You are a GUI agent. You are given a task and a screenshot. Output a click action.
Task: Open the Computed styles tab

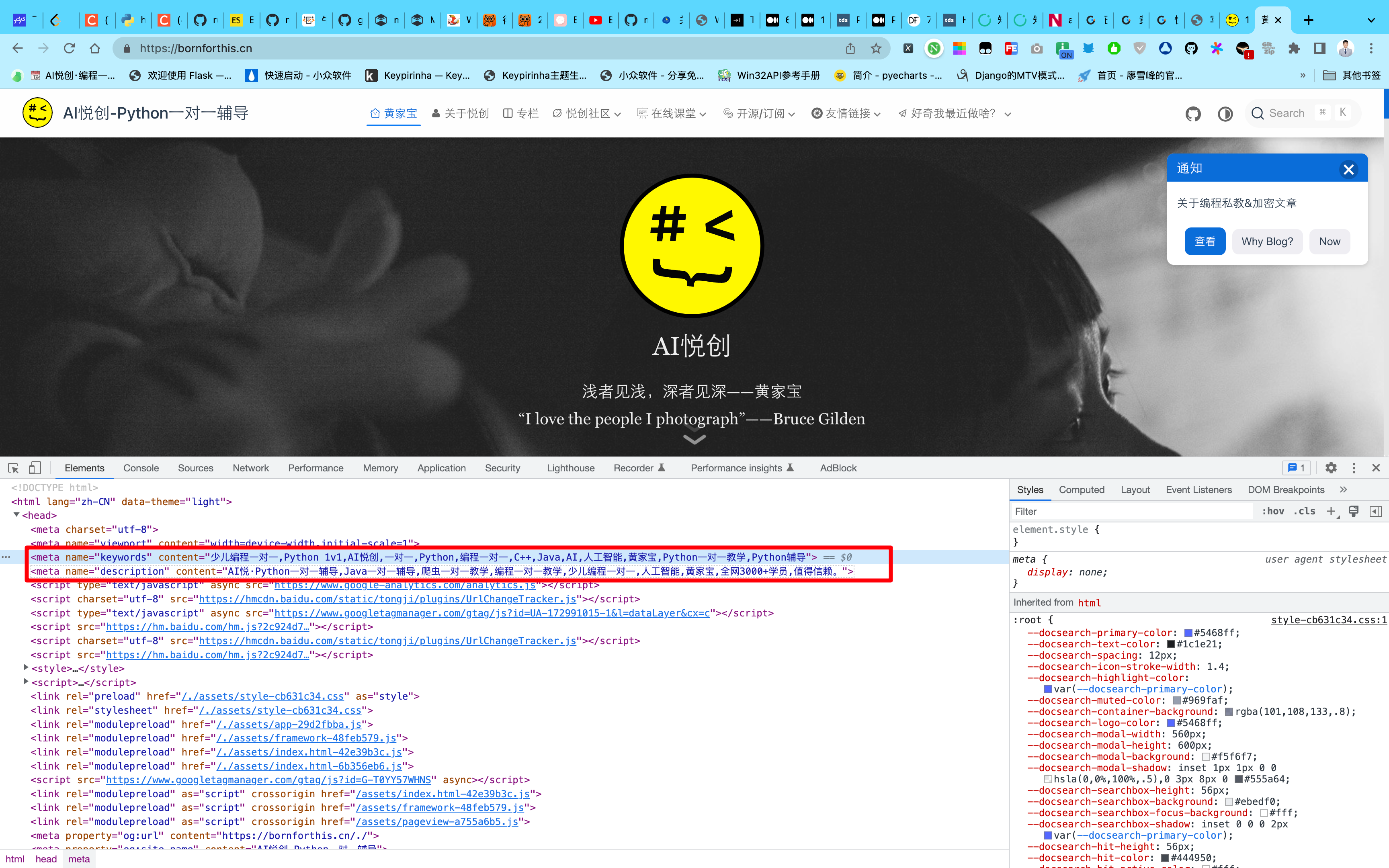coord(1082,490)
